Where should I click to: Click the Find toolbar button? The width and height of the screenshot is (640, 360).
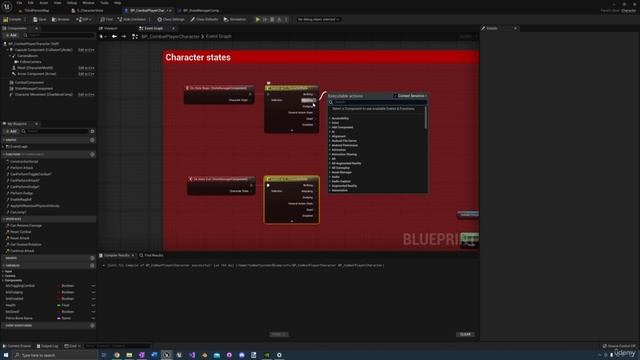(x=107, y=19)
